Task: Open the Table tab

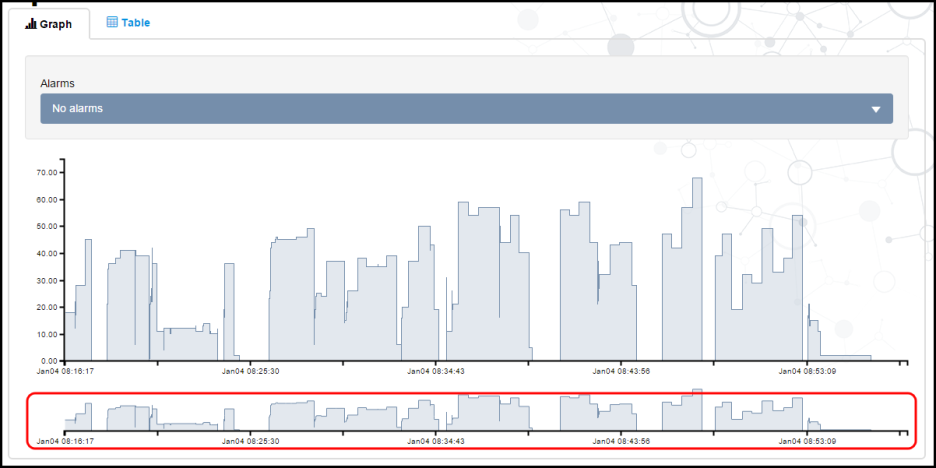Action: [128, 23]
